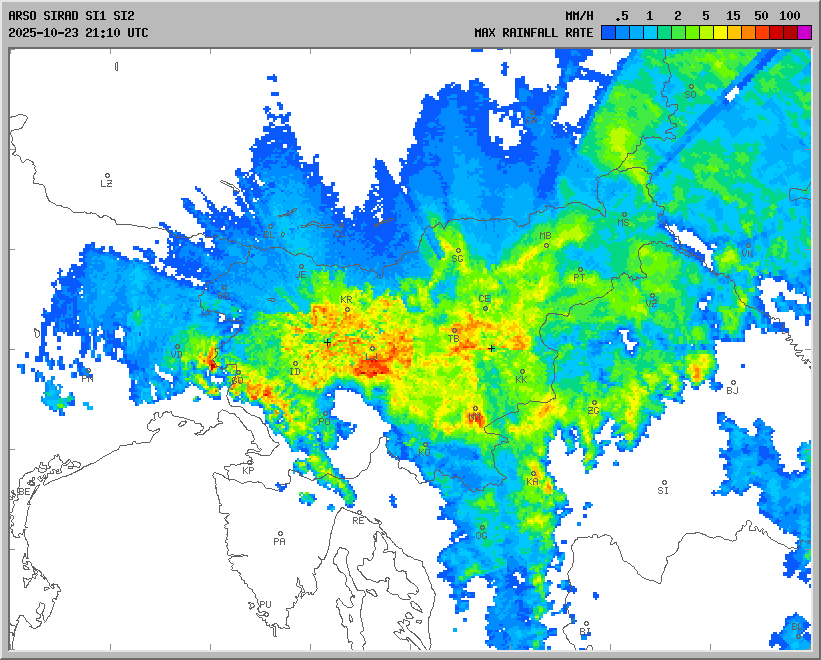Viewport: 821px width, 660px height.
Task: Select the darkest blue legend swatch
Action: [x=608, y=32]
